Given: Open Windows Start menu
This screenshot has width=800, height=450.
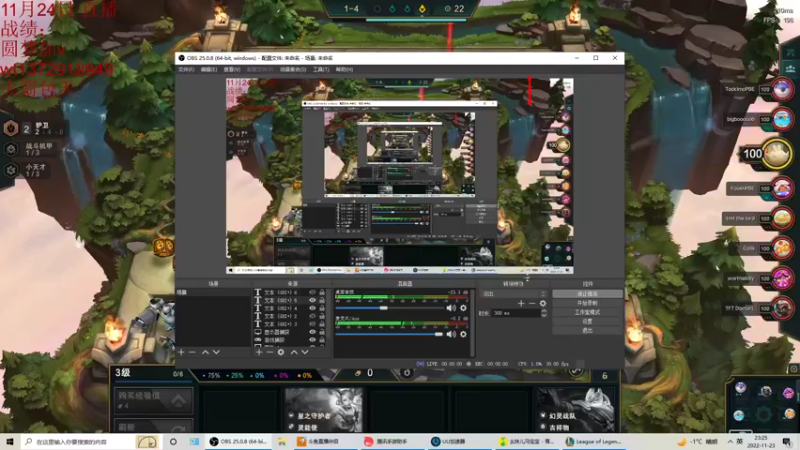Looking at the screenshot, I should point(10,441).
